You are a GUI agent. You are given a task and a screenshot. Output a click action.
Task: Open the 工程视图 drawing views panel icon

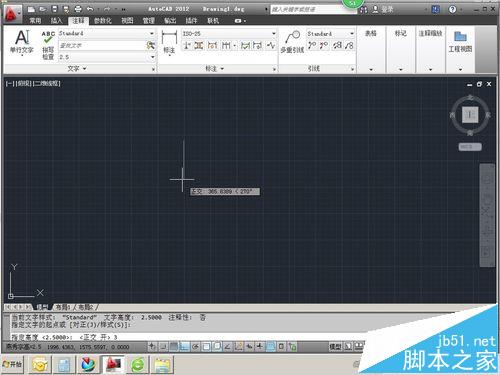point(460,42)
